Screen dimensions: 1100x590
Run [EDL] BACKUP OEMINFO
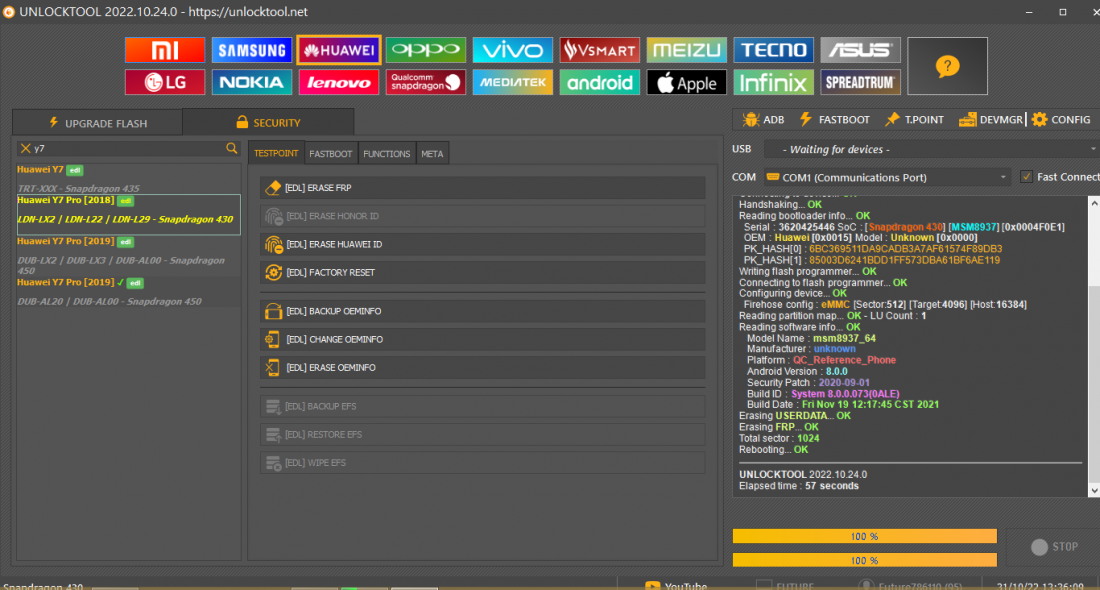click(x=483, y=311)
